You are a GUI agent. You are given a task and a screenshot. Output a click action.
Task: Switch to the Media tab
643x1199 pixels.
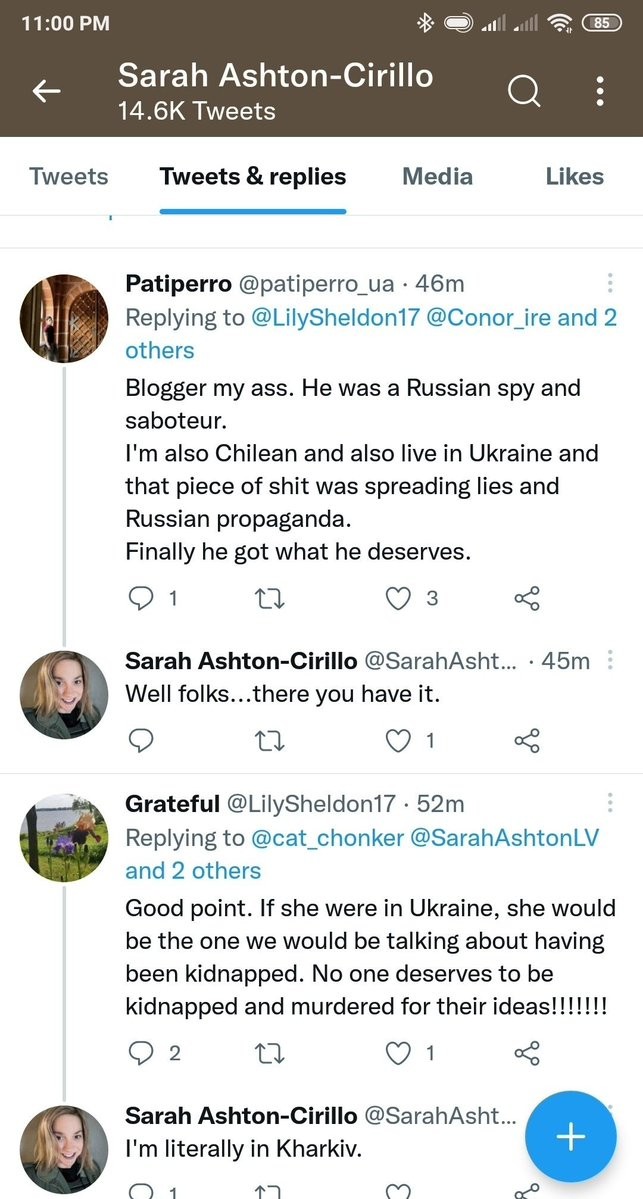(437, 177)
